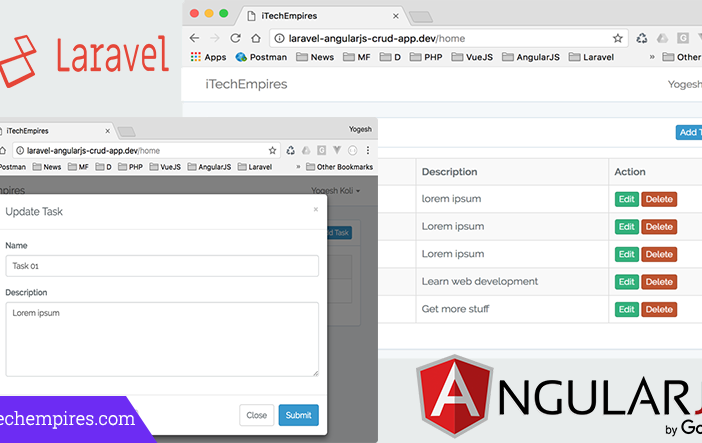Click the main browser address bar URL

[x=377, y=39]
